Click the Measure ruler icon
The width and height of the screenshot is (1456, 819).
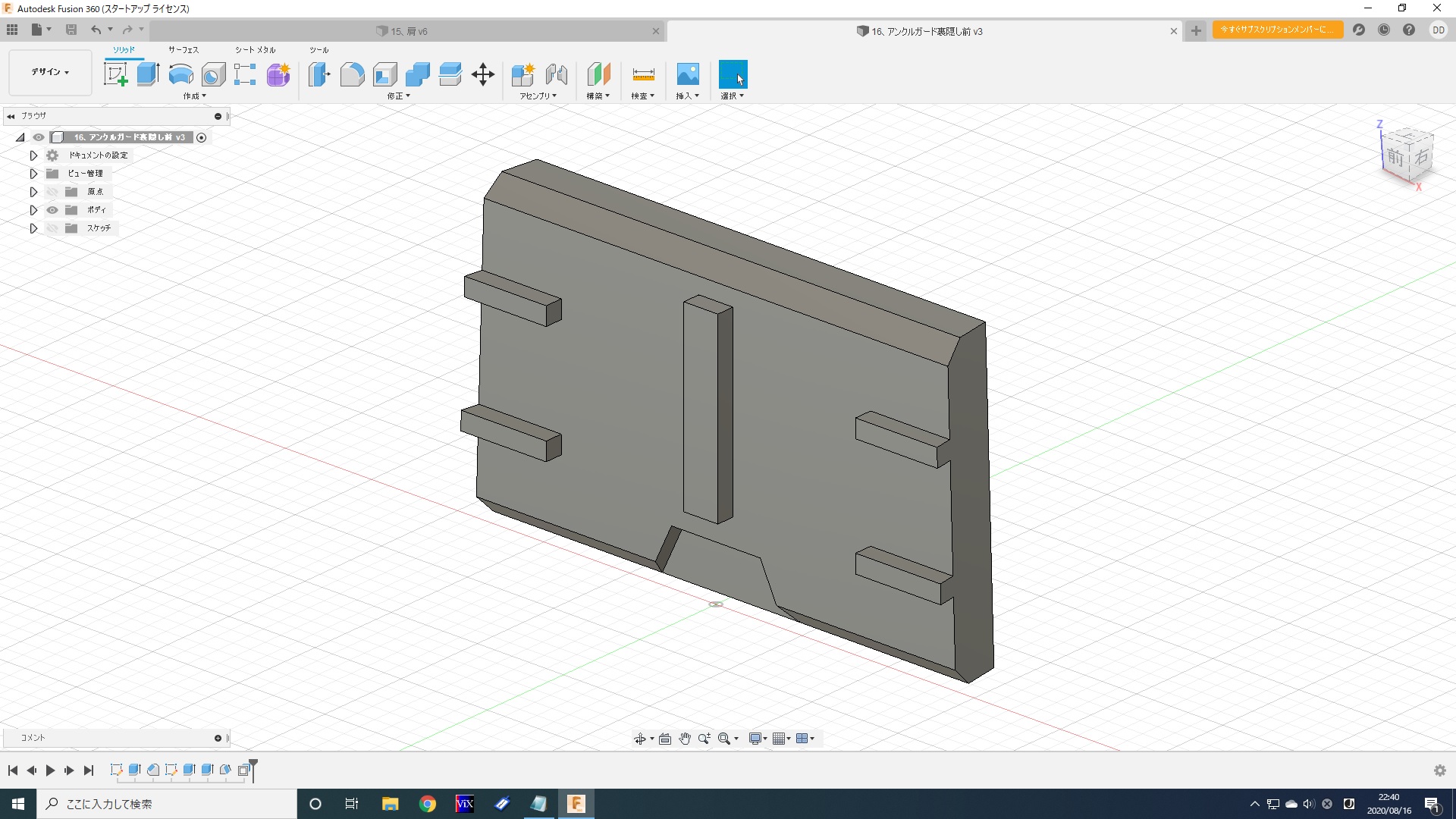coord(643,74)
